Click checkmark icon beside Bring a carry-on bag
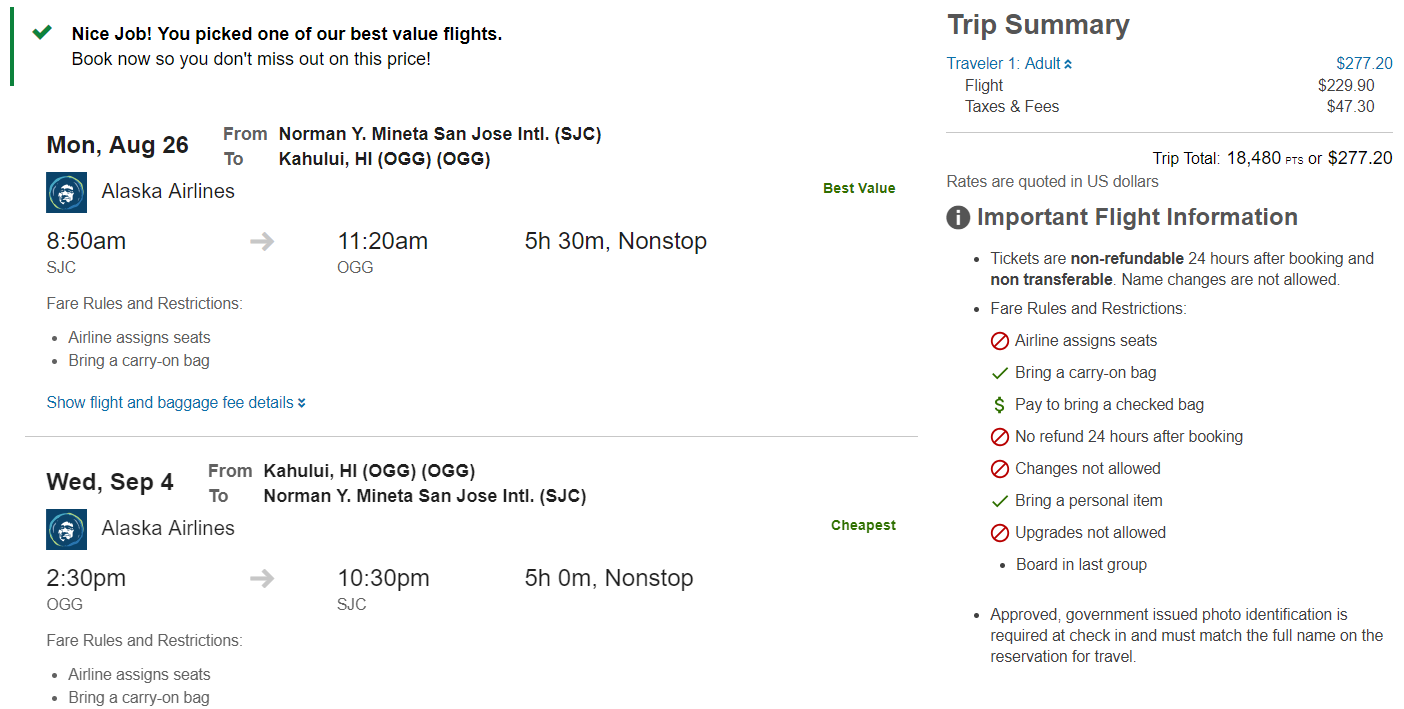The image size is (1404, 709). (x=999, y=373)
